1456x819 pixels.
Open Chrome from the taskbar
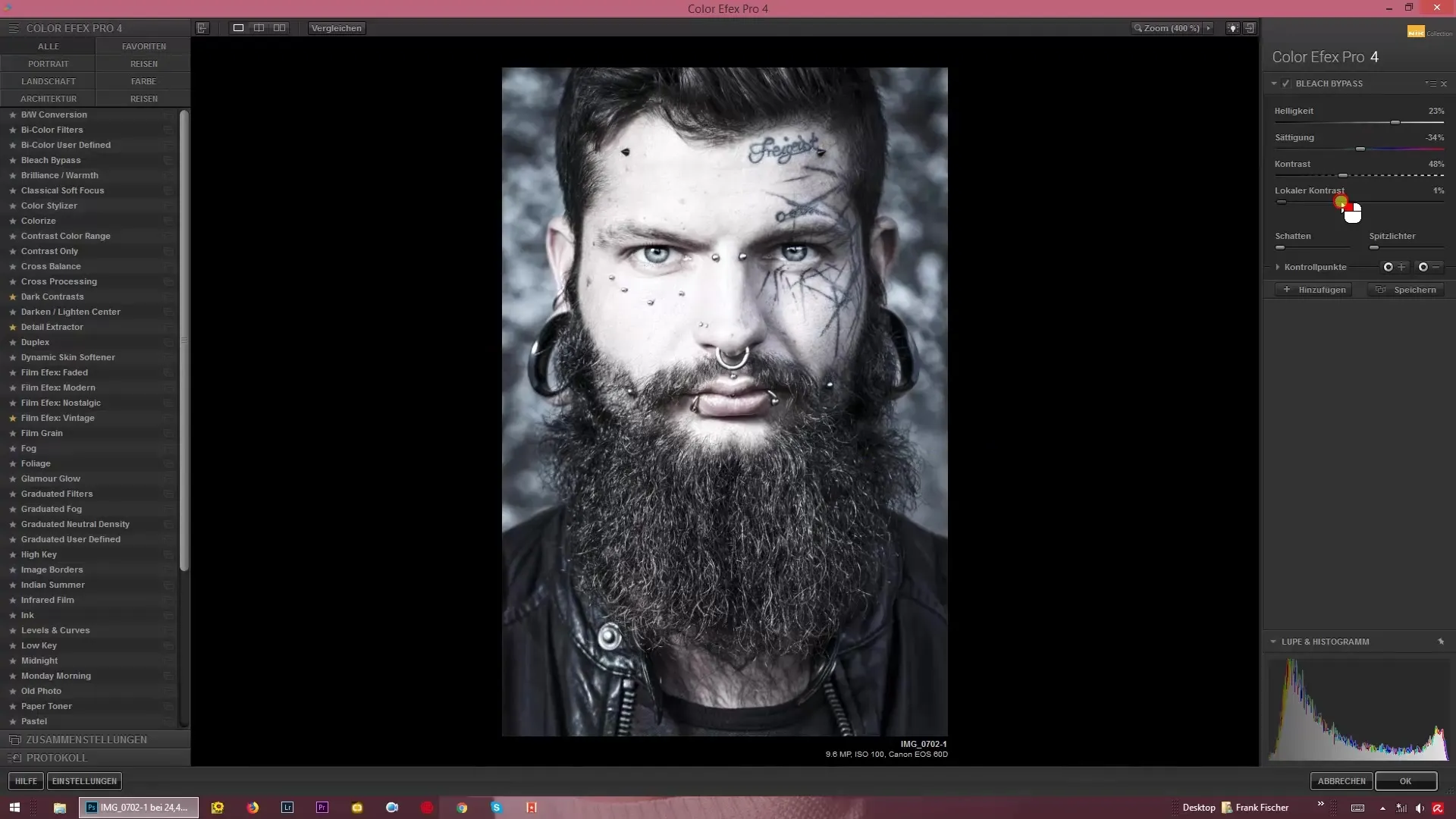462,808
